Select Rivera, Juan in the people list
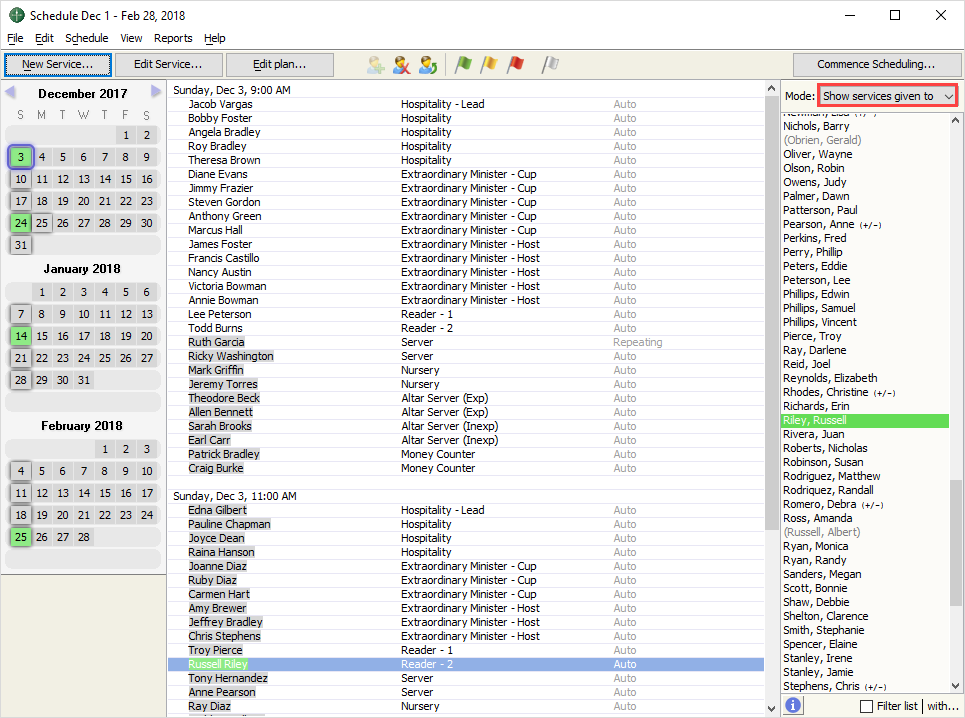Screen dimensions: 965x718 (813, 435)
